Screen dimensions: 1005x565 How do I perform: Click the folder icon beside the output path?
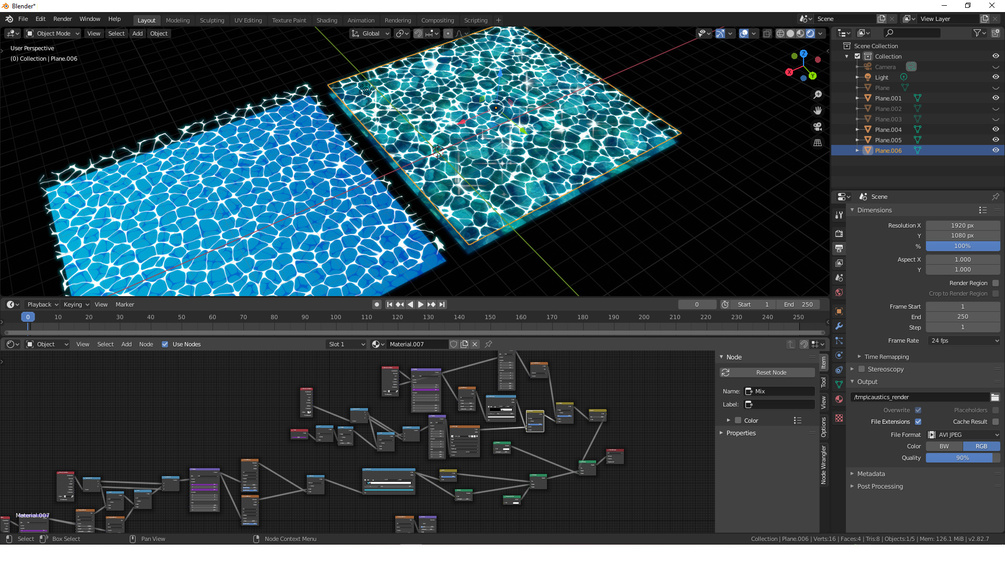click(x=994, y=397)
